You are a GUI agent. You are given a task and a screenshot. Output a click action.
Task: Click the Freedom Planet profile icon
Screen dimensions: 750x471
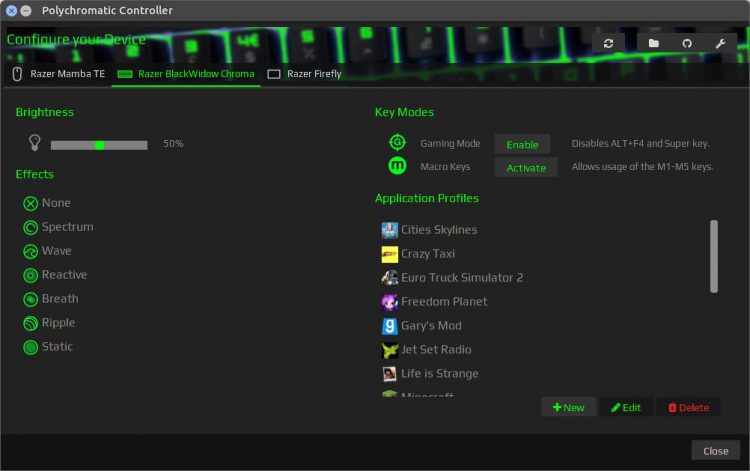389,302
